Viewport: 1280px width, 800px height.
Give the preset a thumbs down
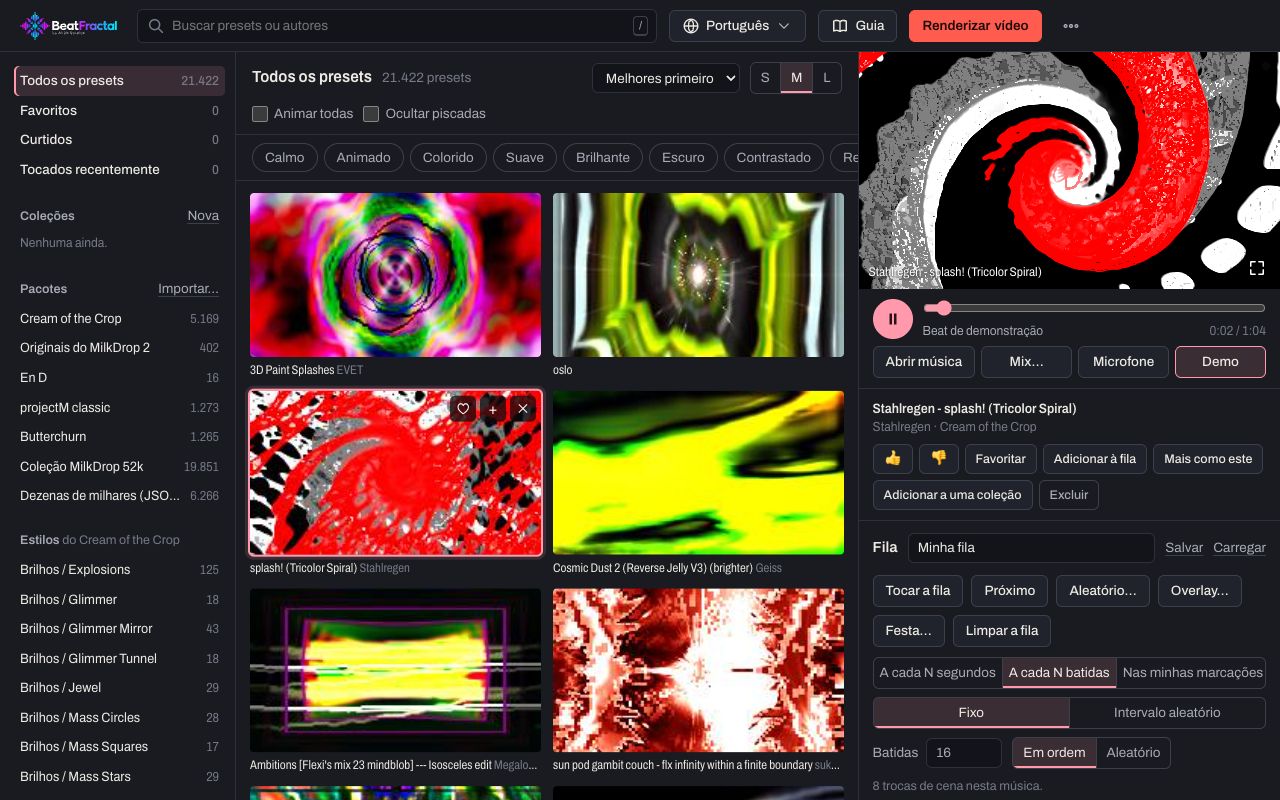tap(939, 458)
